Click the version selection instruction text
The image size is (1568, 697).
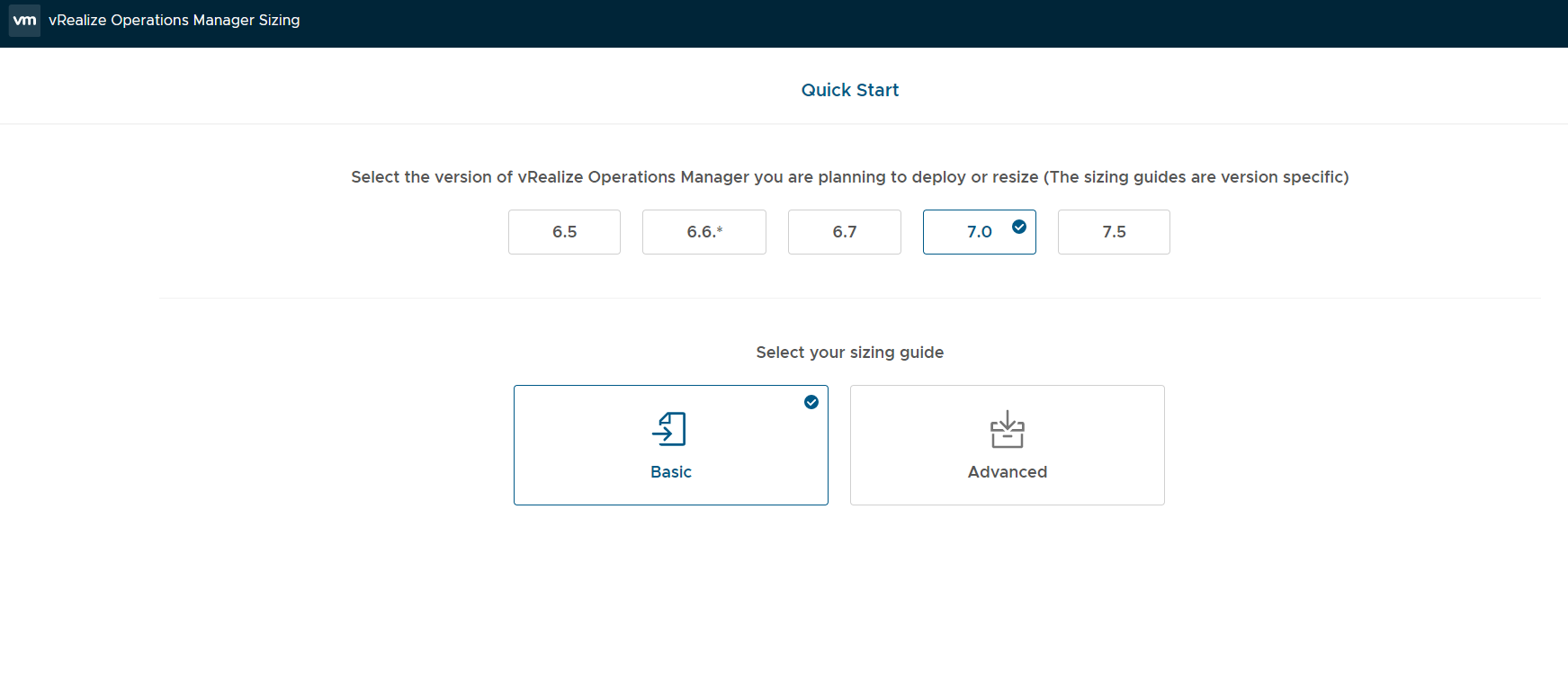coord(850,177)
